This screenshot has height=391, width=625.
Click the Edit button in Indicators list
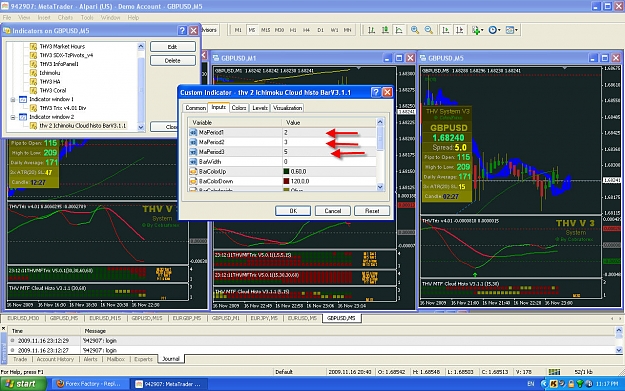click(x=173, y=47)
